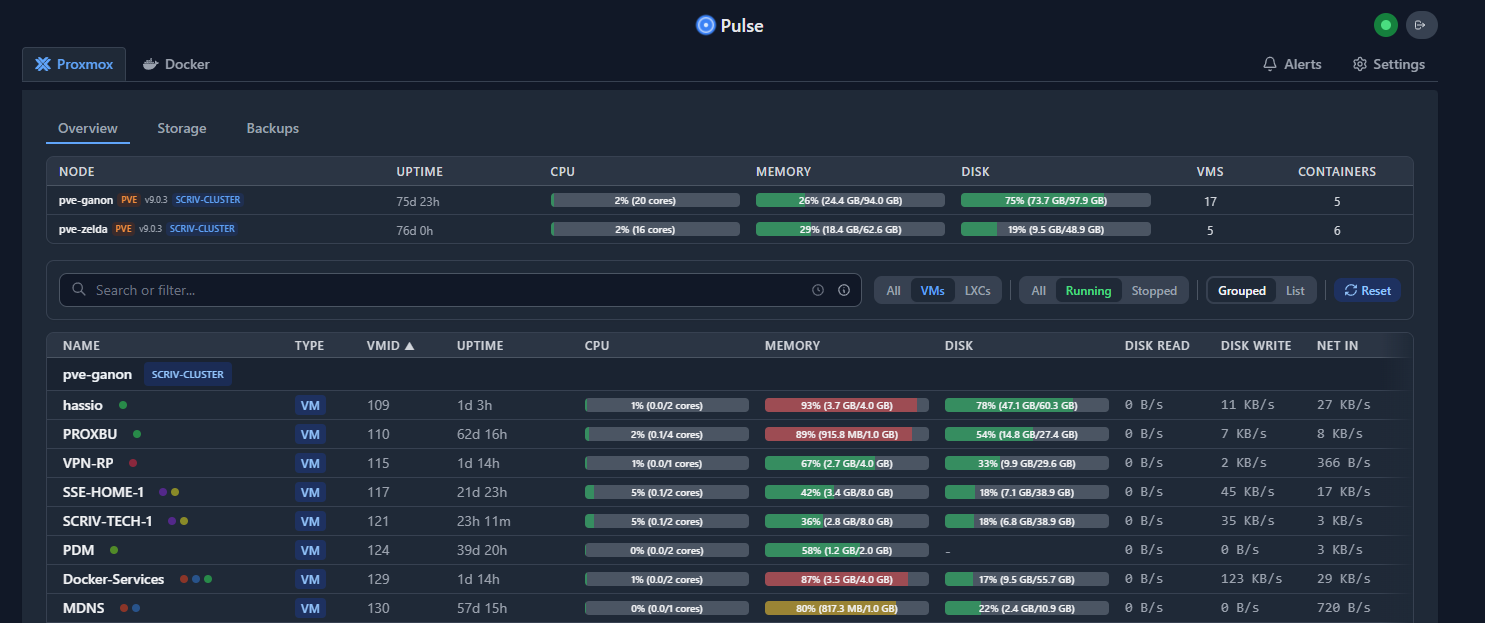Click pve-ganon disk usage bar at 75%
The image size is (1485, 623).
click(x=1056, y=200)
